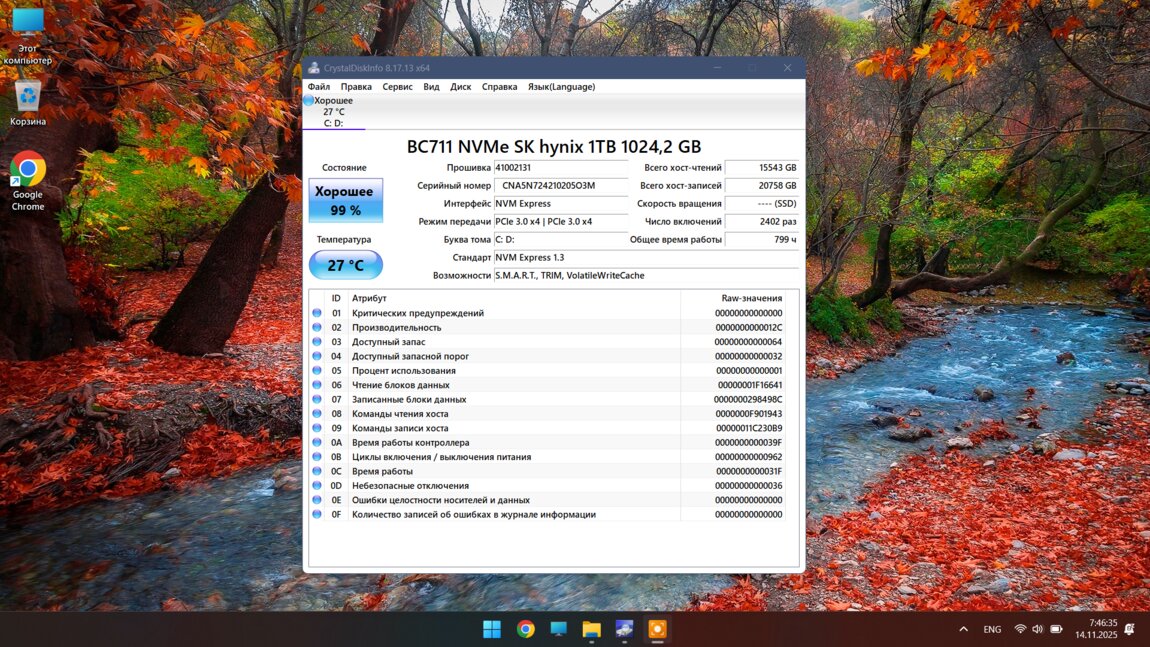This screenshot has width=1150, height=647.
Task: Click the CrystalDiskInfo icon in the title bar
Action: [314, 68]
